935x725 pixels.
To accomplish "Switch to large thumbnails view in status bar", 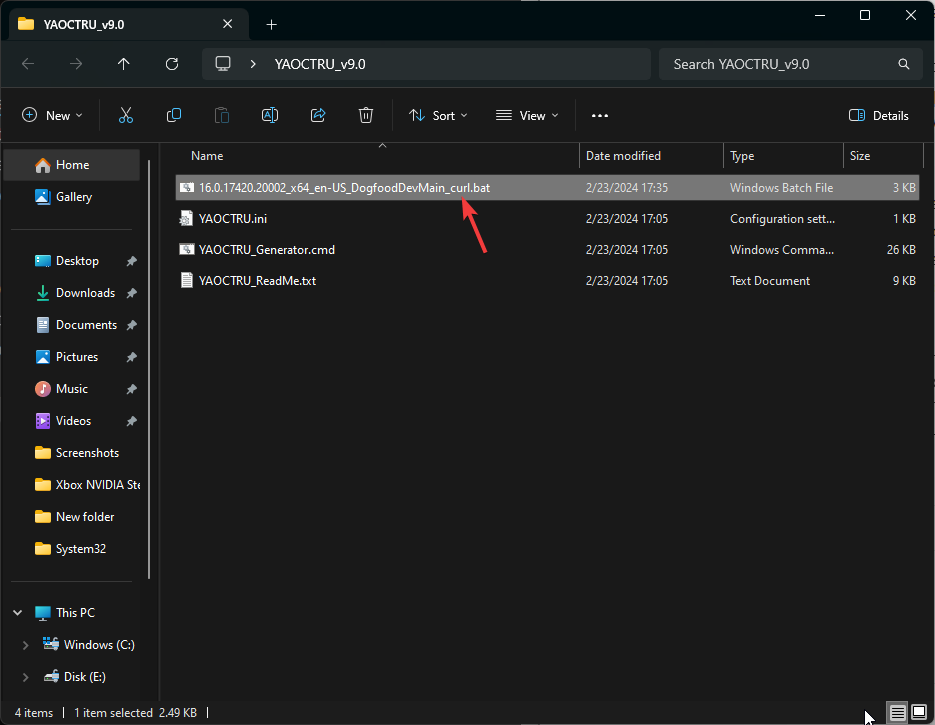I will 918,713.
